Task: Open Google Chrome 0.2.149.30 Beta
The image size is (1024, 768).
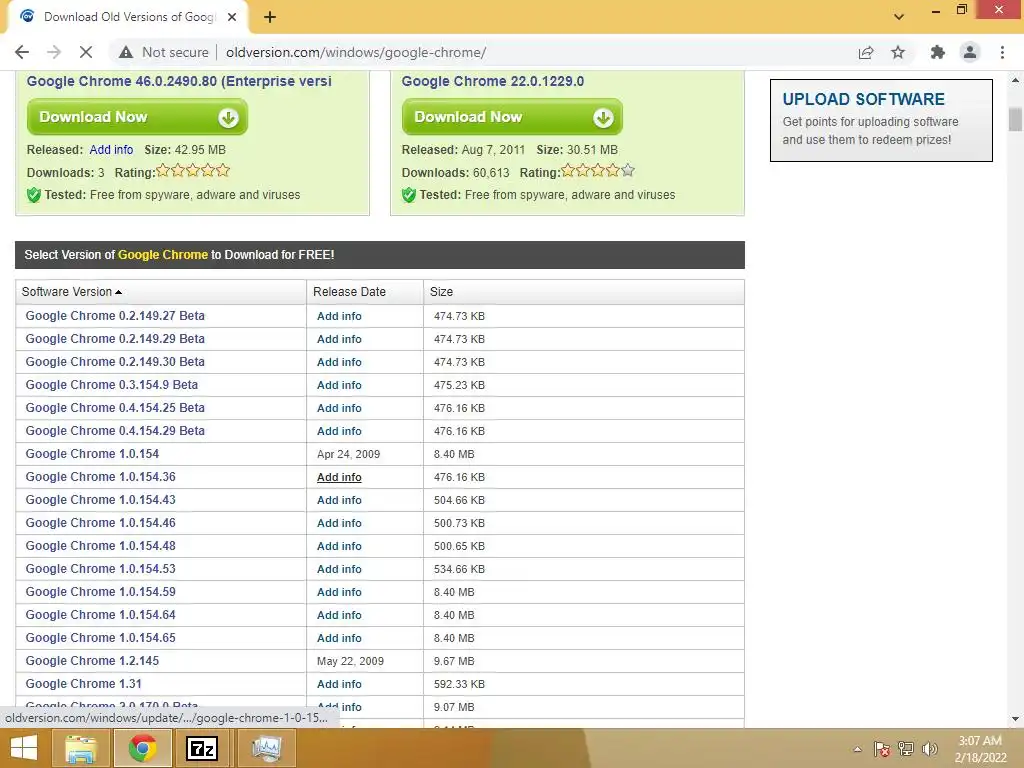Action: (x=115, y=362)
